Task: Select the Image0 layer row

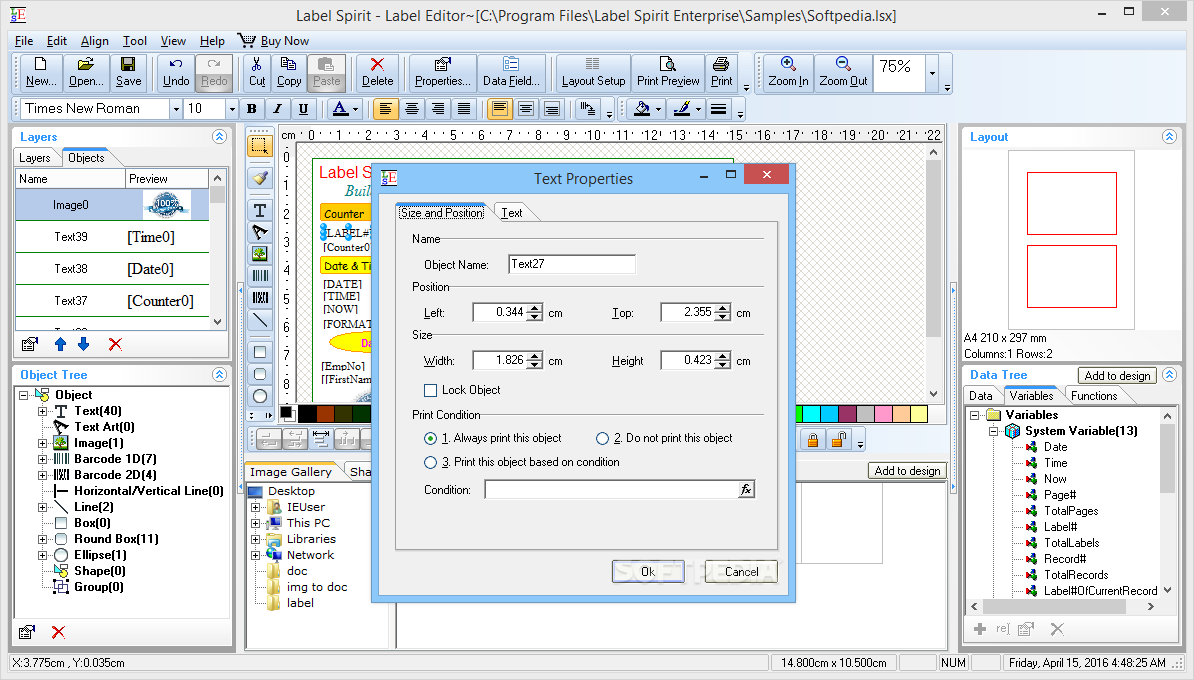Action: [x=112, y=205]
